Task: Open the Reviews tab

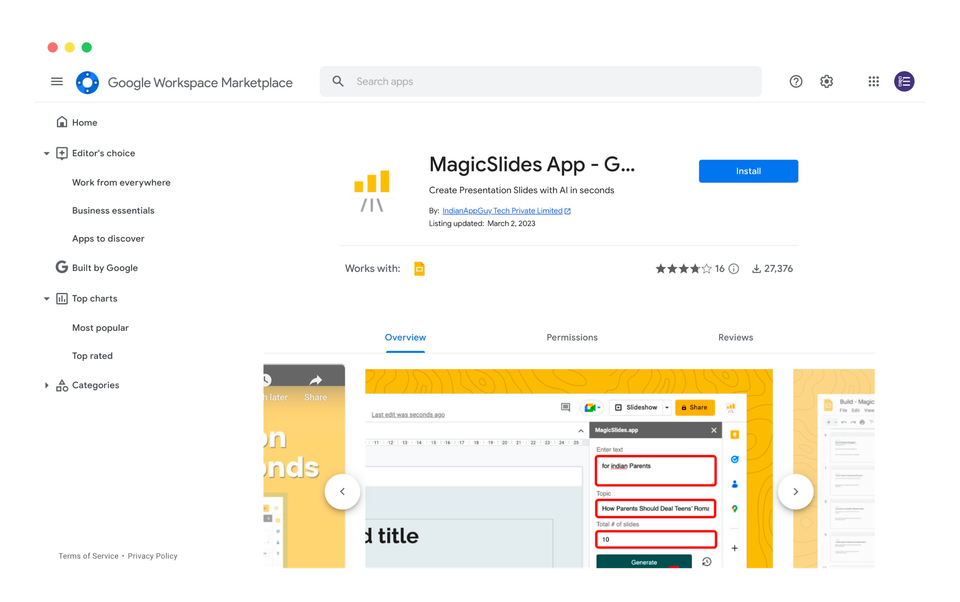Action: point(735,337)
